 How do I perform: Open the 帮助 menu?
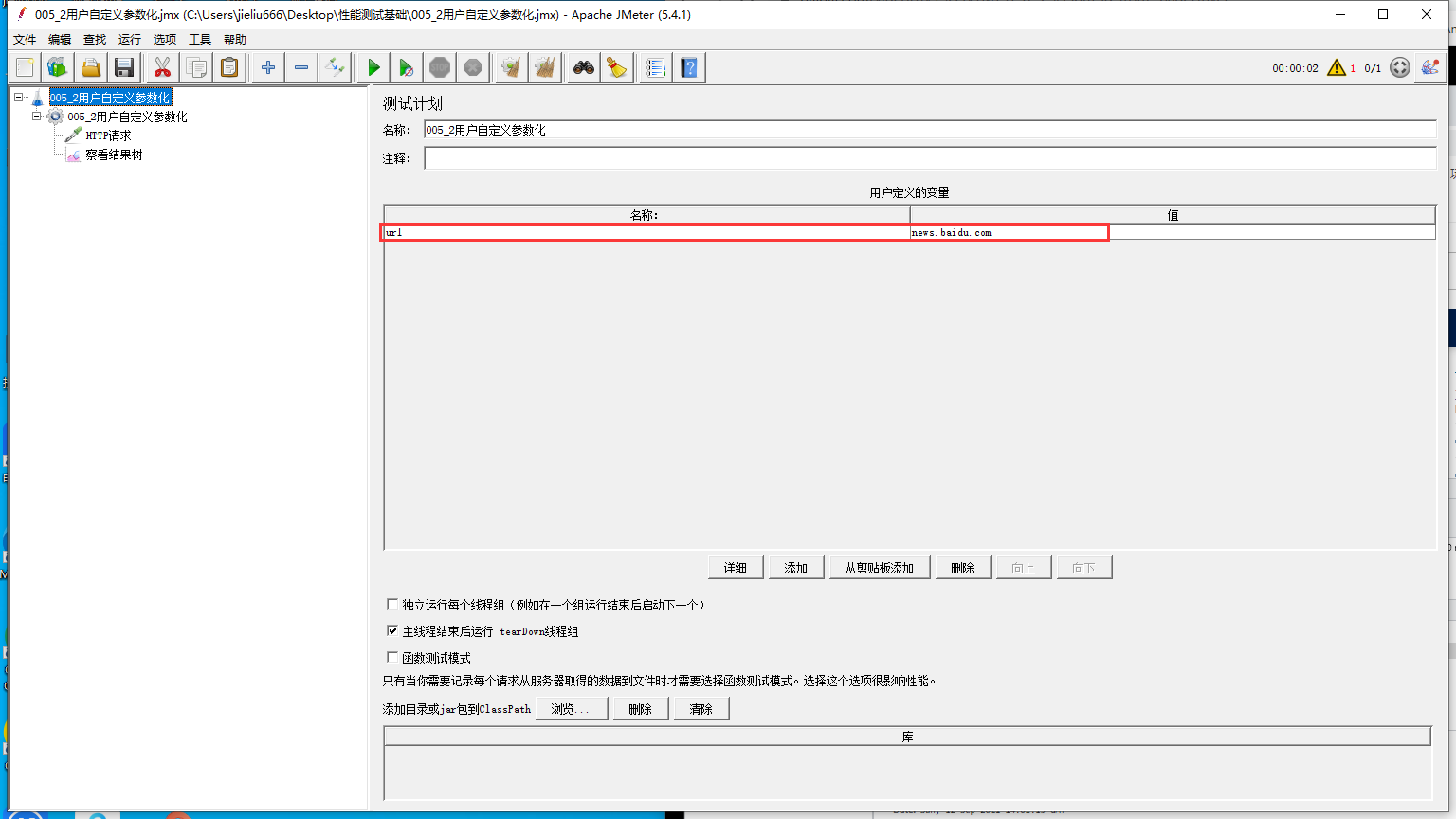click(235, 39)
